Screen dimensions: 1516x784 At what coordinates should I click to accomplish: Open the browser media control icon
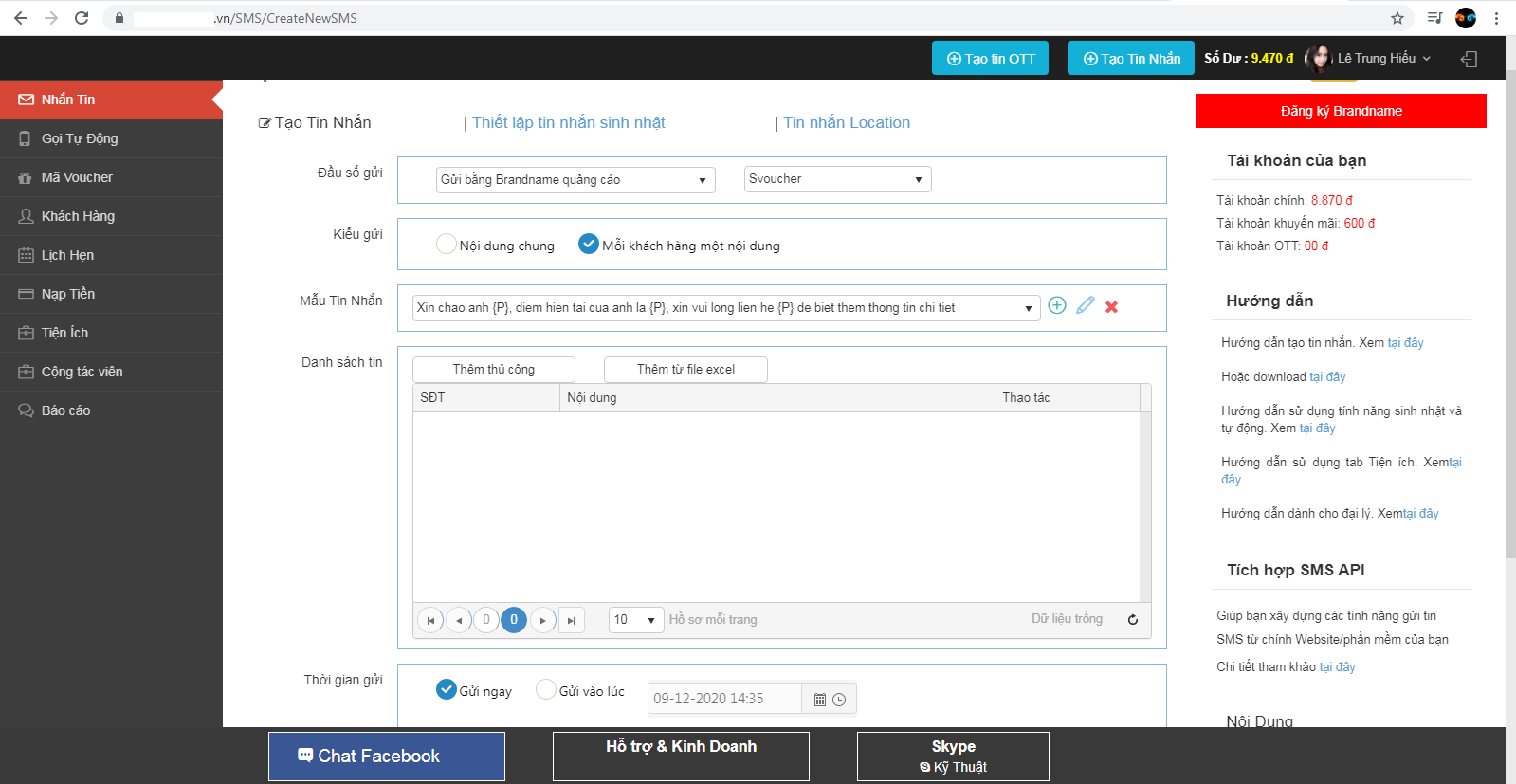pos(1434,18)
